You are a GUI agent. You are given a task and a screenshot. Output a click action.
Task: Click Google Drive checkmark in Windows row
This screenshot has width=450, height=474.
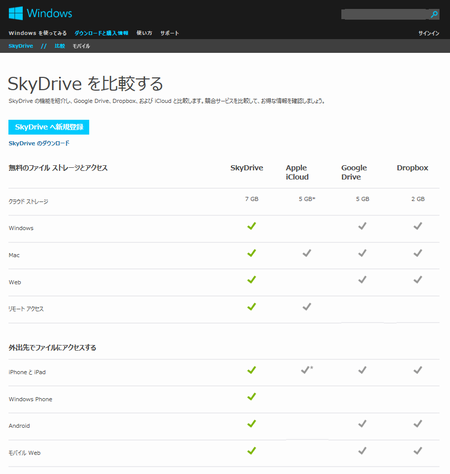[362, 226]
